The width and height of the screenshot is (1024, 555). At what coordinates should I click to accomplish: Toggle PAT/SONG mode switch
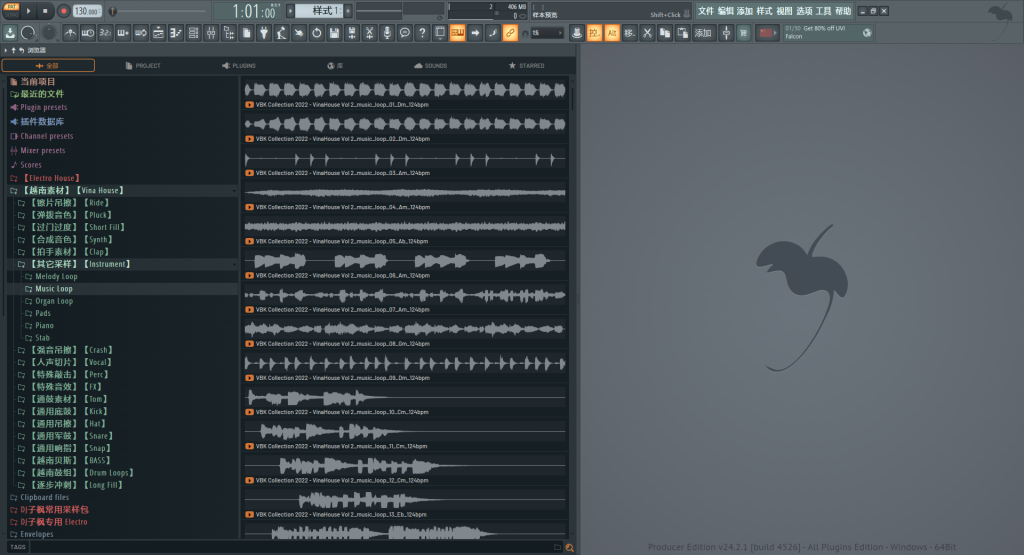[x=12, y=10]
